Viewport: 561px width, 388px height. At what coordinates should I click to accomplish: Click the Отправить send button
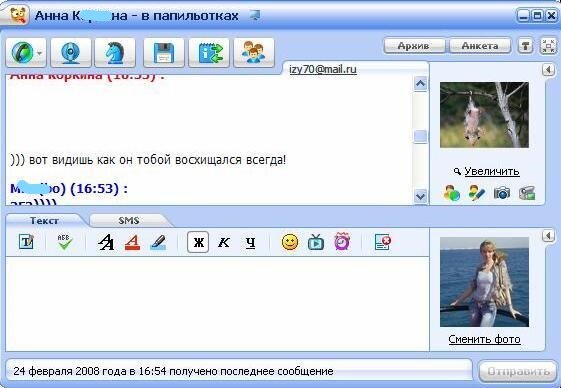click(518, 371)
